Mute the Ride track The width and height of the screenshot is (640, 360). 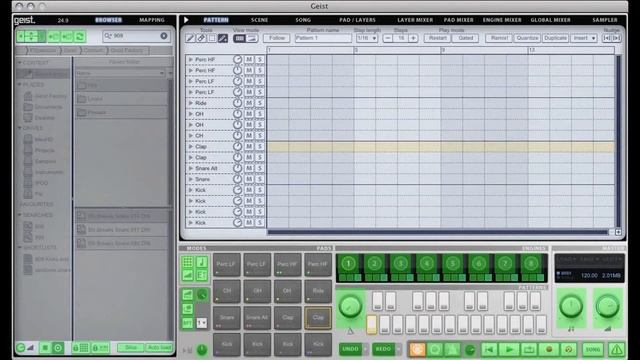pyautogui.click(x=249, y=103)
